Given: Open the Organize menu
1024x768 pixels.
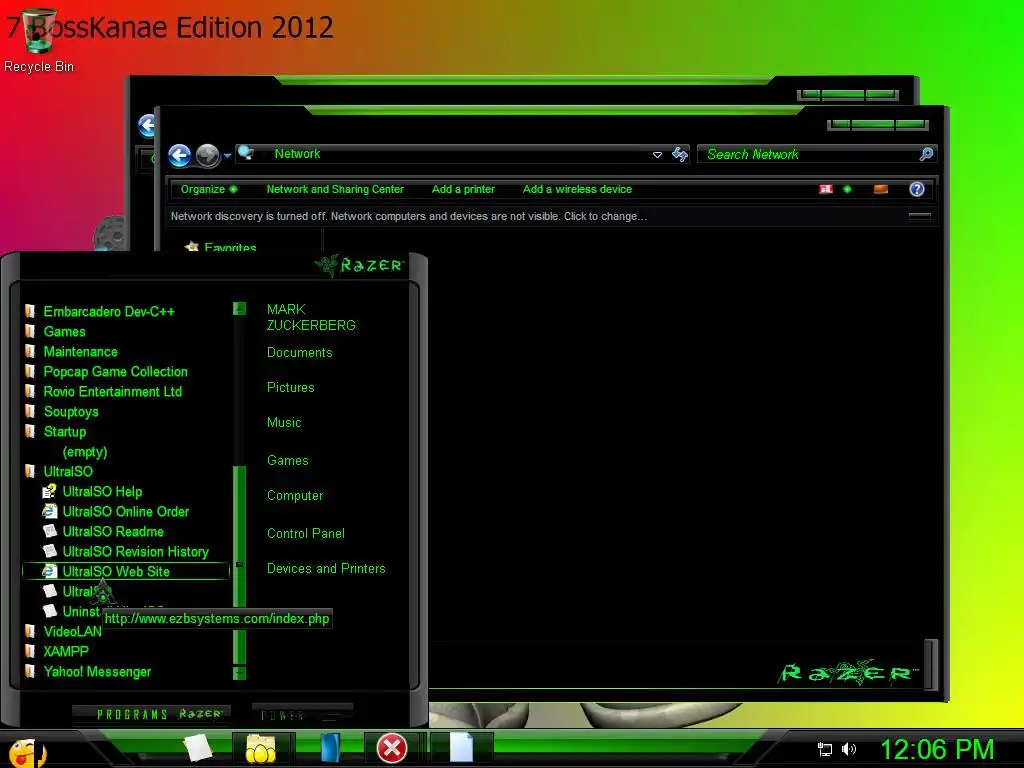Looking at the screenshot, I should pos(208,189).
